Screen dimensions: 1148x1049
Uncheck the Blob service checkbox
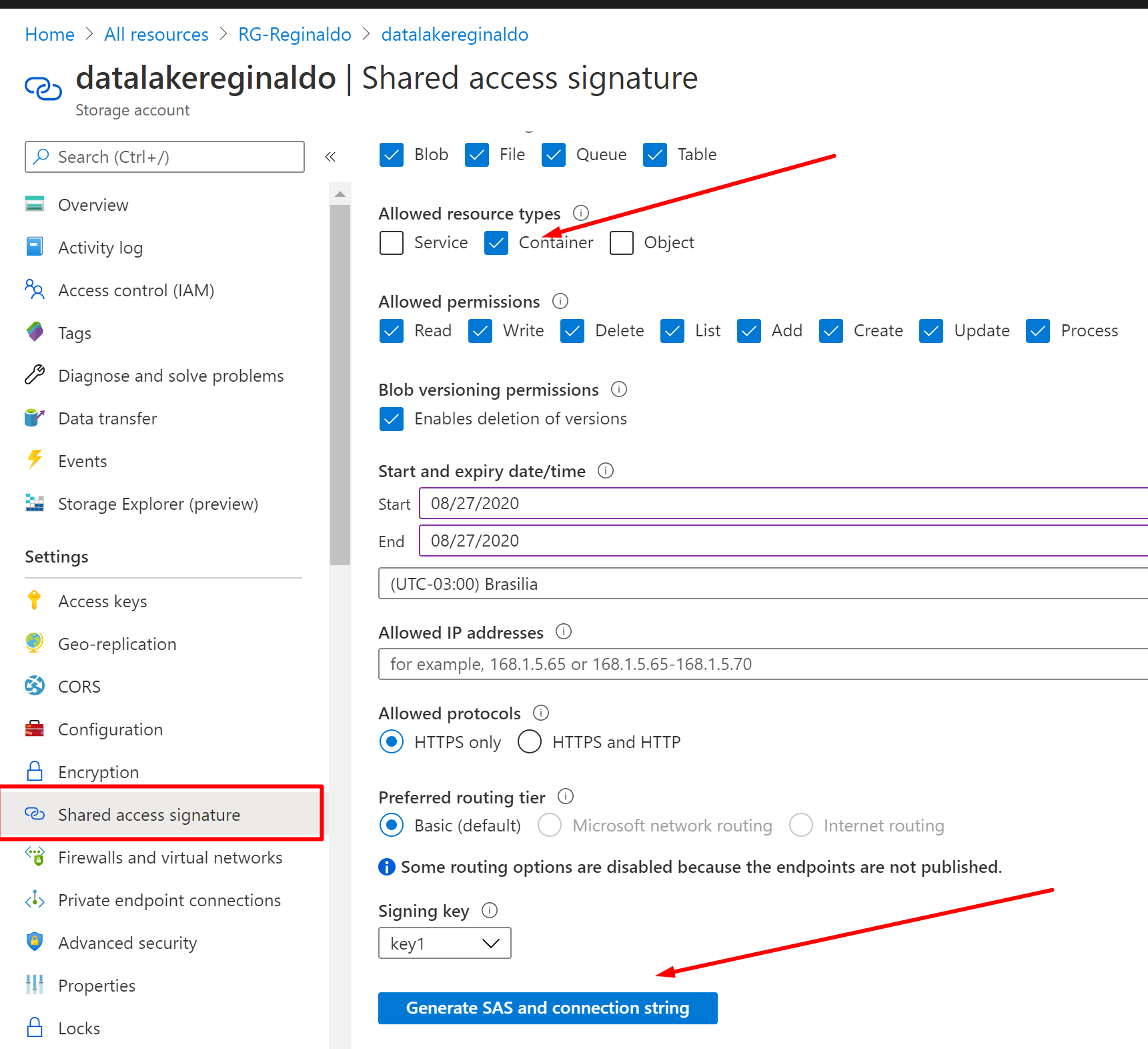[392, 155]
